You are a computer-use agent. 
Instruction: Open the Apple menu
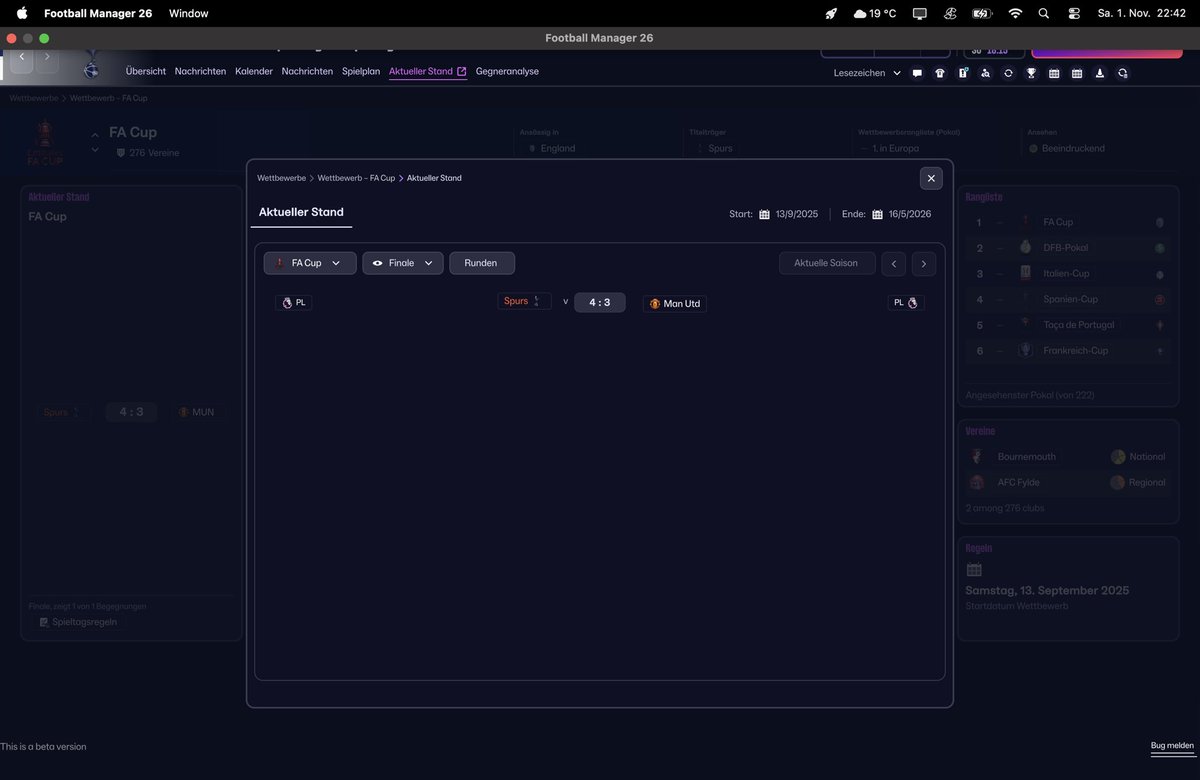pyautogui.click(x=21, y=13)
